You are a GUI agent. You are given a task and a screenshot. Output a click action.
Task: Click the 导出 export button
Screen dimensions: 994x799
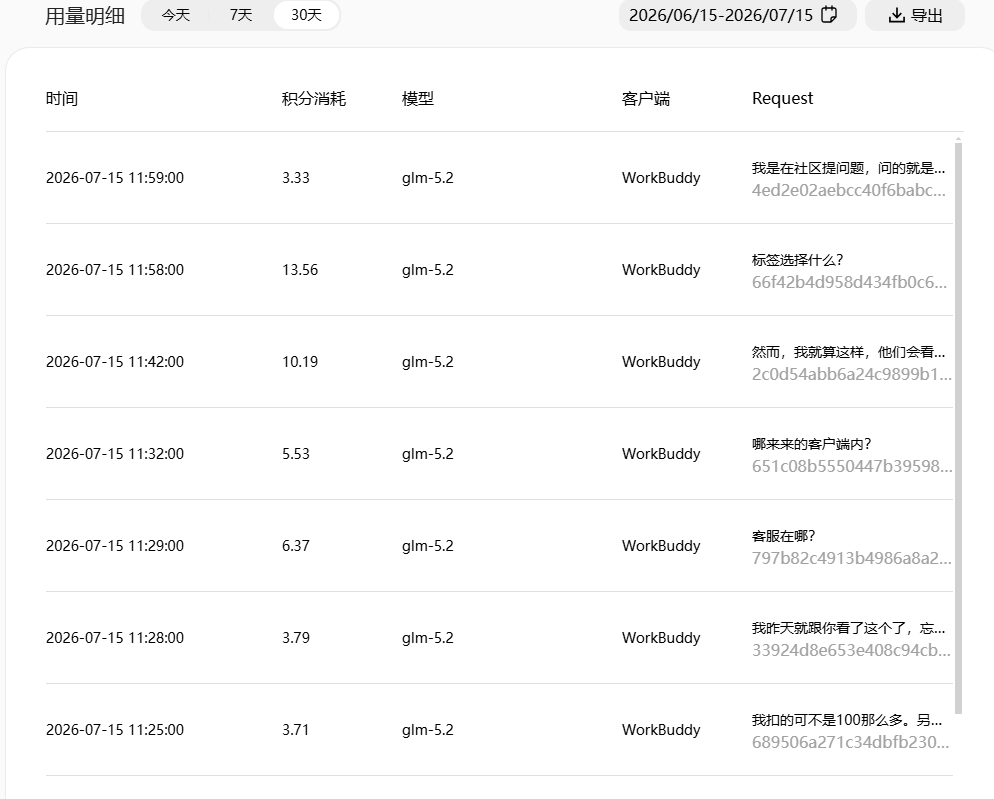coord(915,15)
